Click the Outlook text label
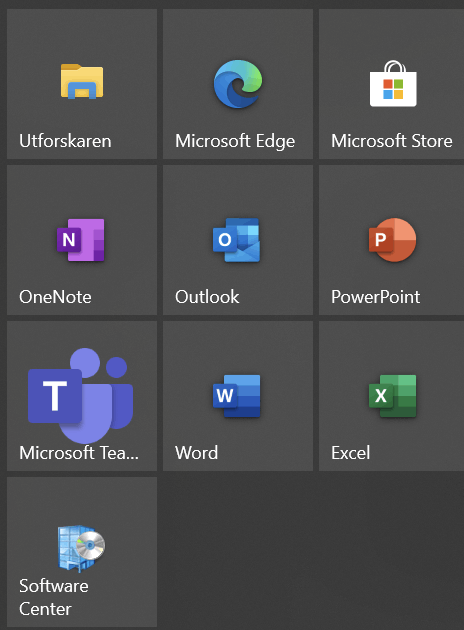The width and height of the screenshot is (464, 630). (207, 297)
